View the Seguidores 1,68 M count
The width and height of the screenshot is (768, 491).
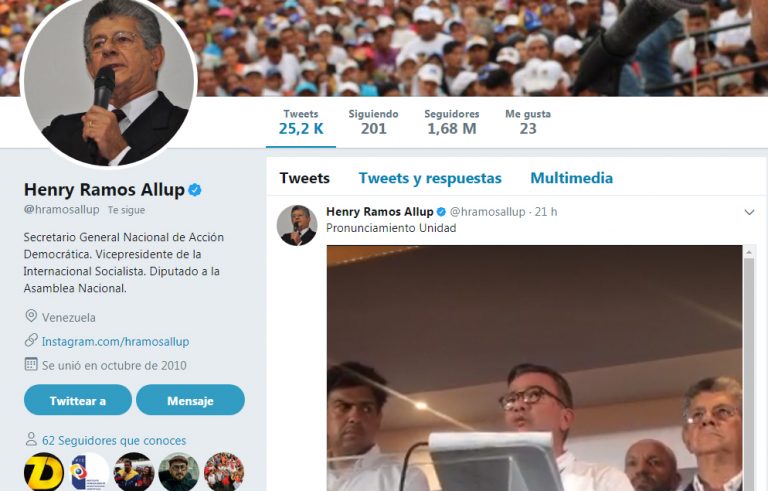pos(452,122)
